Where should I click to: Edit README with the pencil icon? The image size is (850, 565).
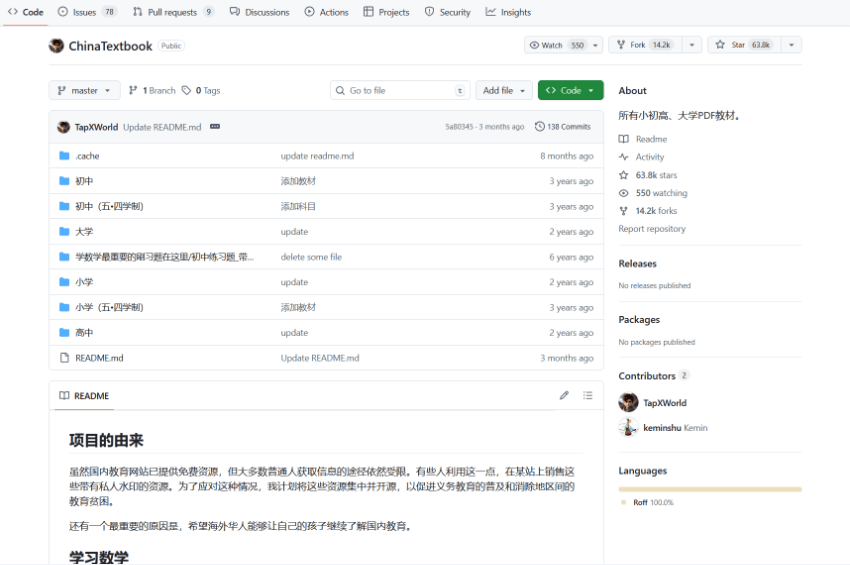tap(564, 395)
